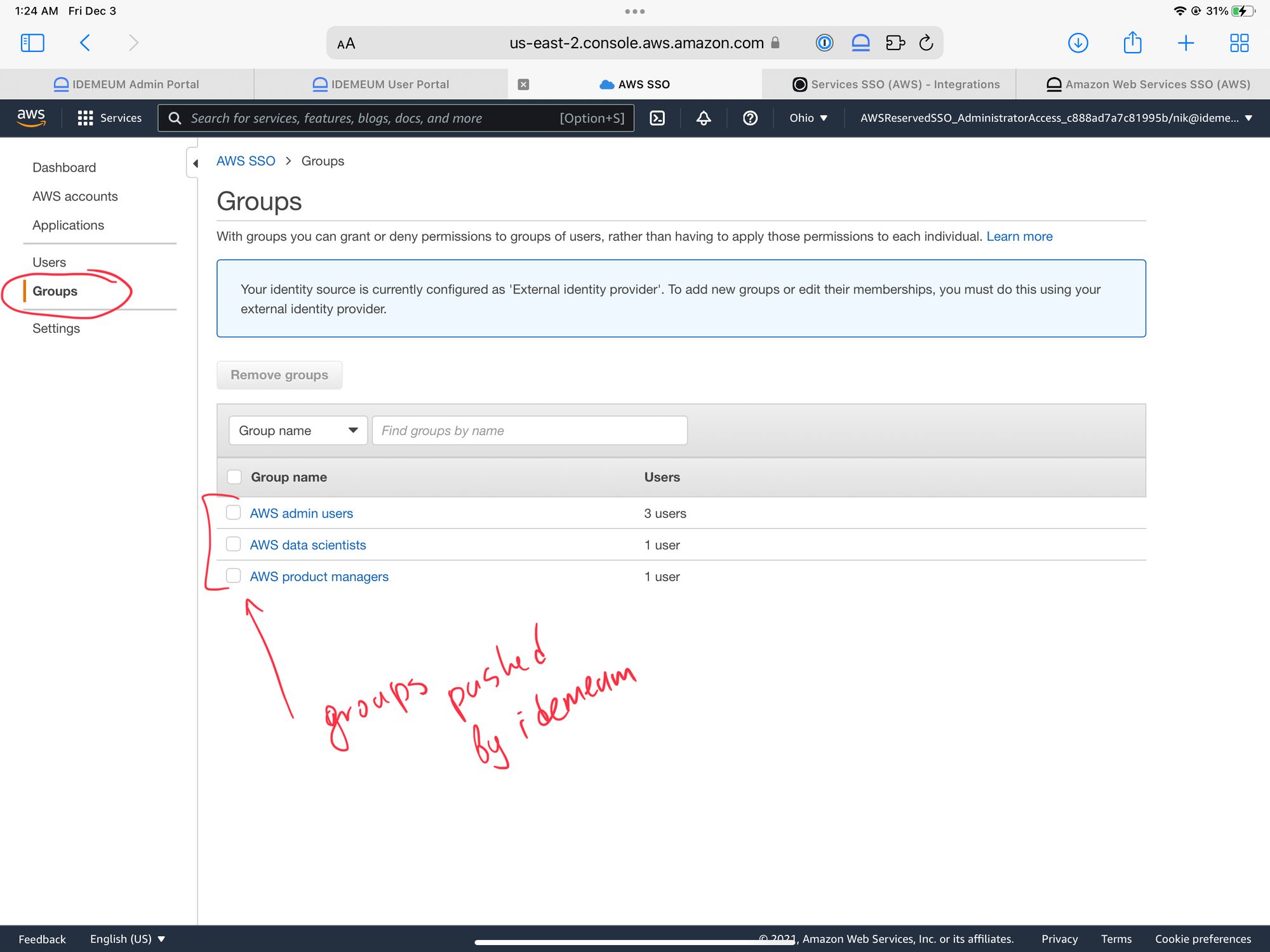This screenshot has height=952, width=1270.
Task: Open AWS accounts in the sidebar
Action: [x=75, y=196]
